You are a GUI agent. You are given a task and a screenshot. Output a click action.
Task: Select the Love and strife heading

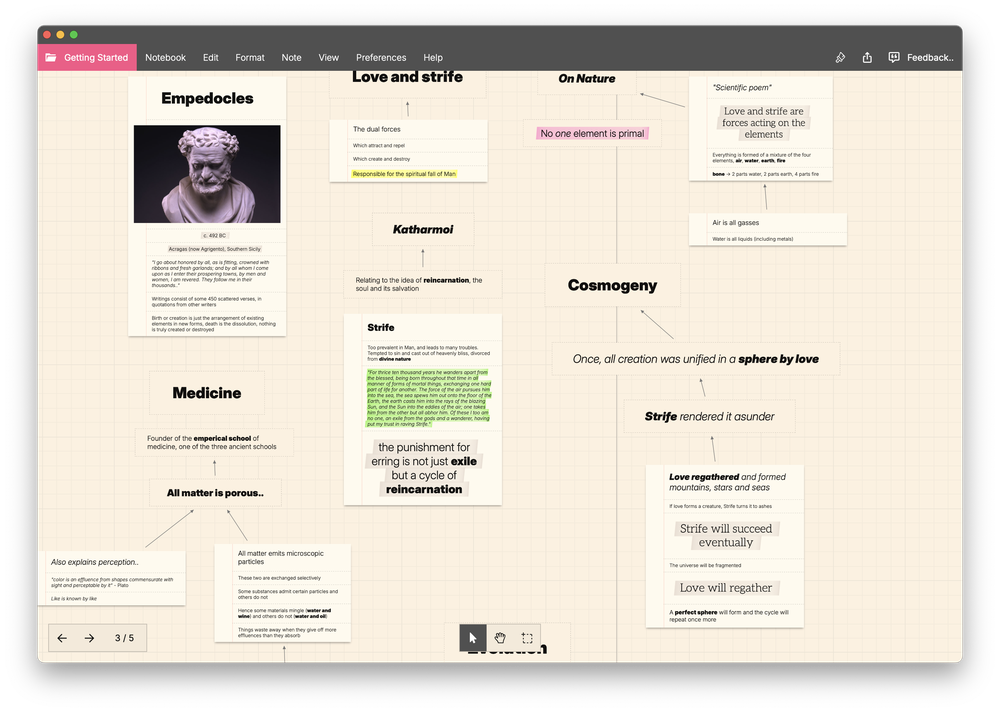[408, 77]
